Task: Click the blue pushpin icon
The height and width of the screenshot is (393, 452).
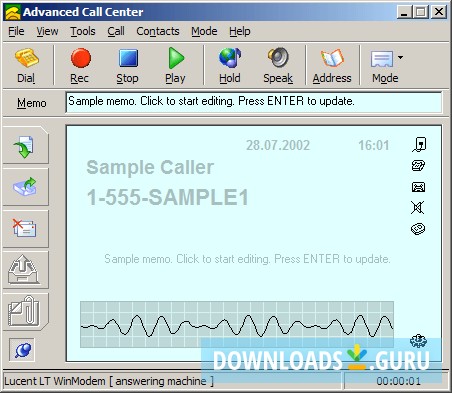Action: pyautogui.click(x=22, y=350)
